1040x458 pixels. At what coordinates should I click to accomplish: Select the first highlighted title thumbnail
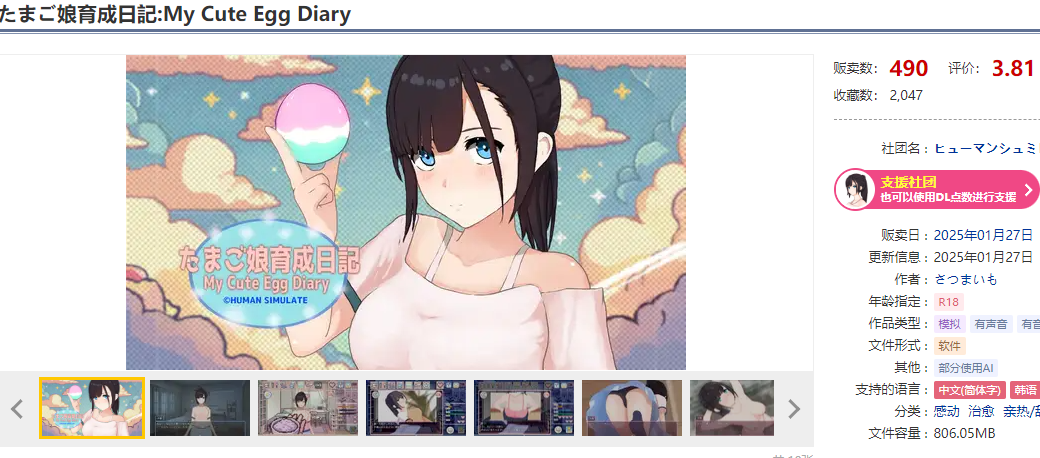[x=92, y=408]
